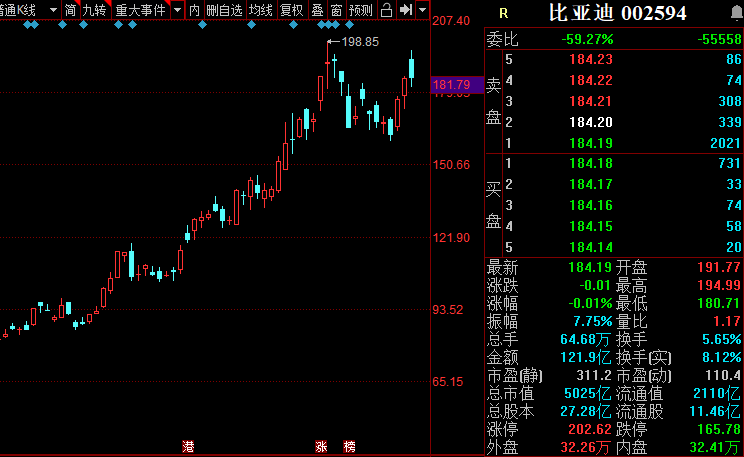The image size is (744, 457).
Task: Select buy level 2 price 184.17
Action: (591, 184)
